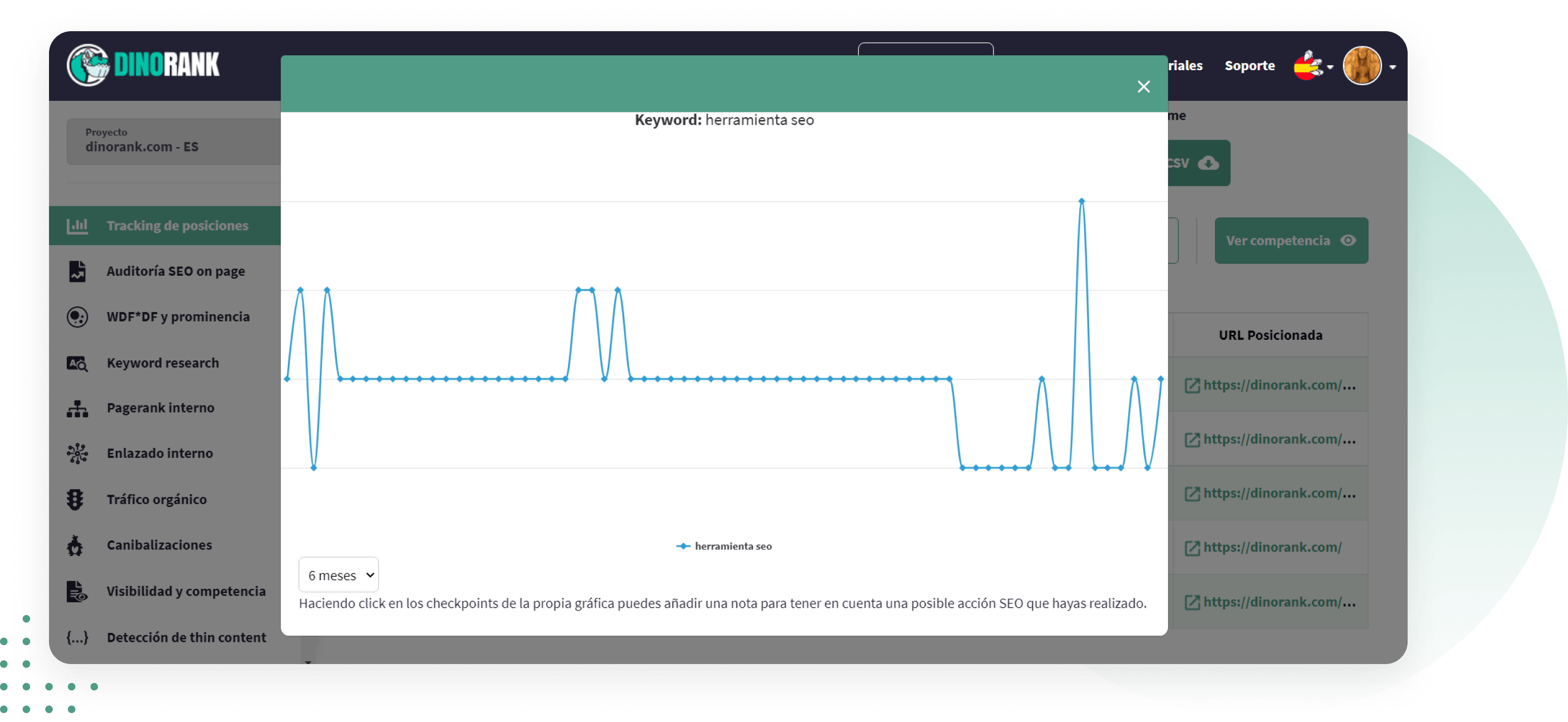Open the Soporte link in header
This screenshot has width=1568, height=722.
click(x=1249, y=65)
